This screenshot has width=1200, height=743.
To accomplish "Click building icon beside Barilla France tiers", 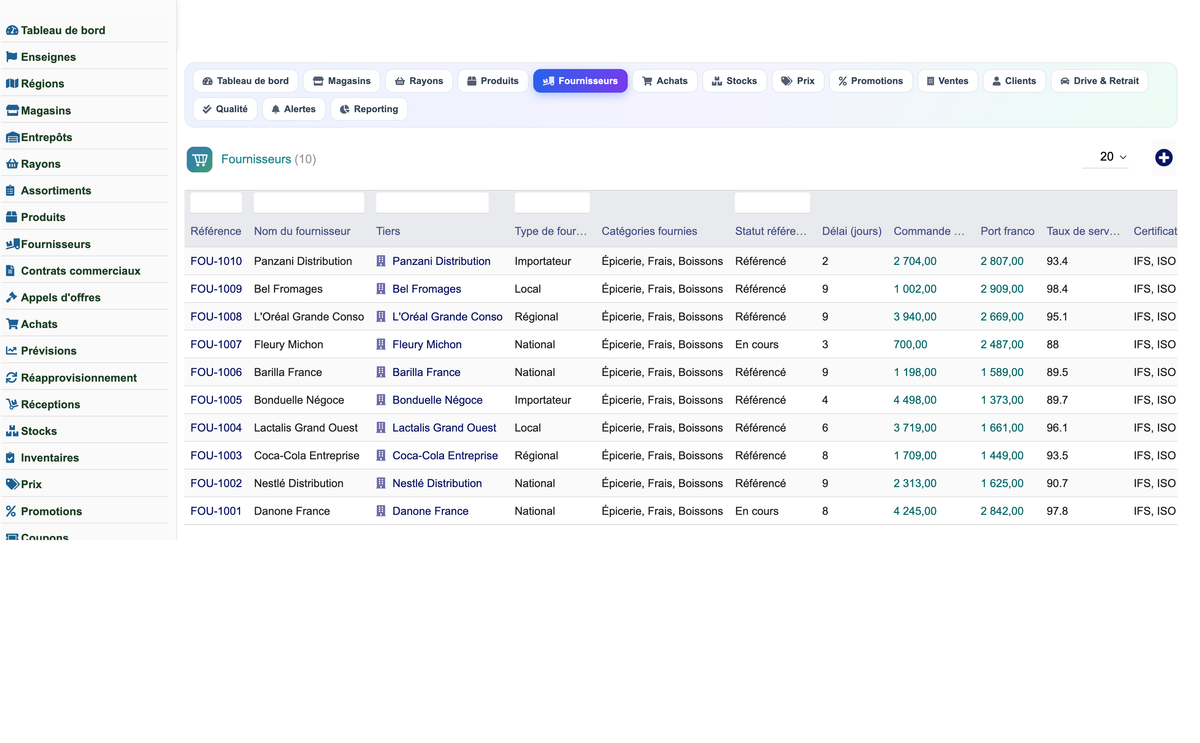I will pyautogui.click(x=381, y=372).
